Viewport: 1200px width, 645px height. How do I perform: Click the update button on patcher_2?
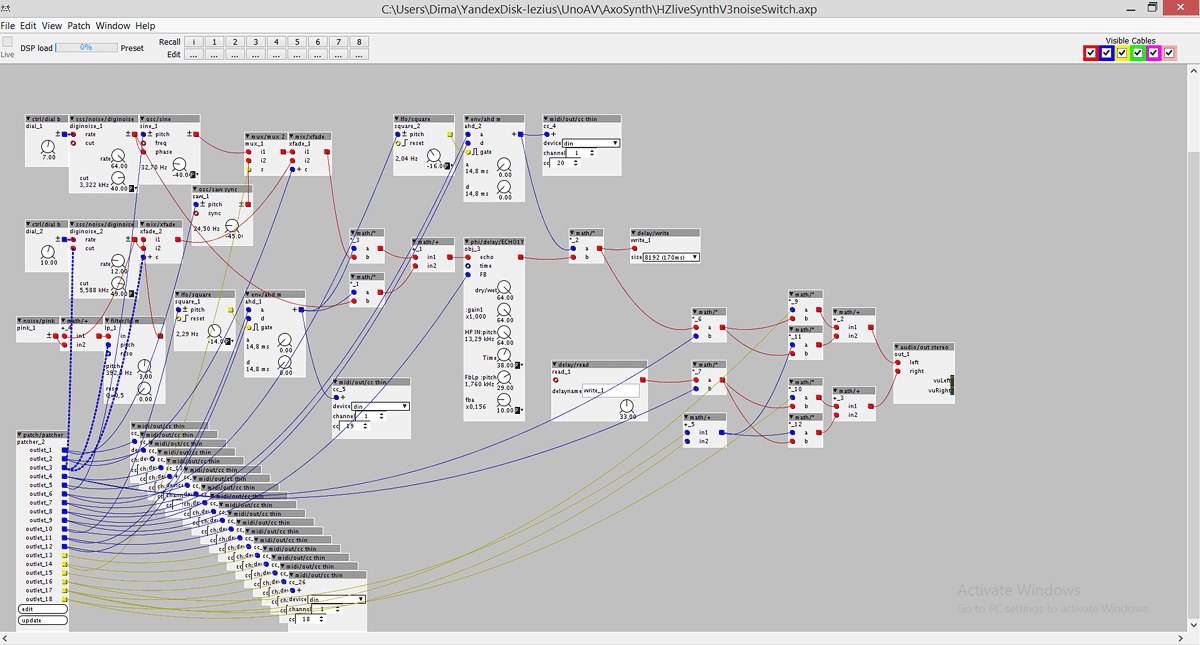(x=43, y=620)
